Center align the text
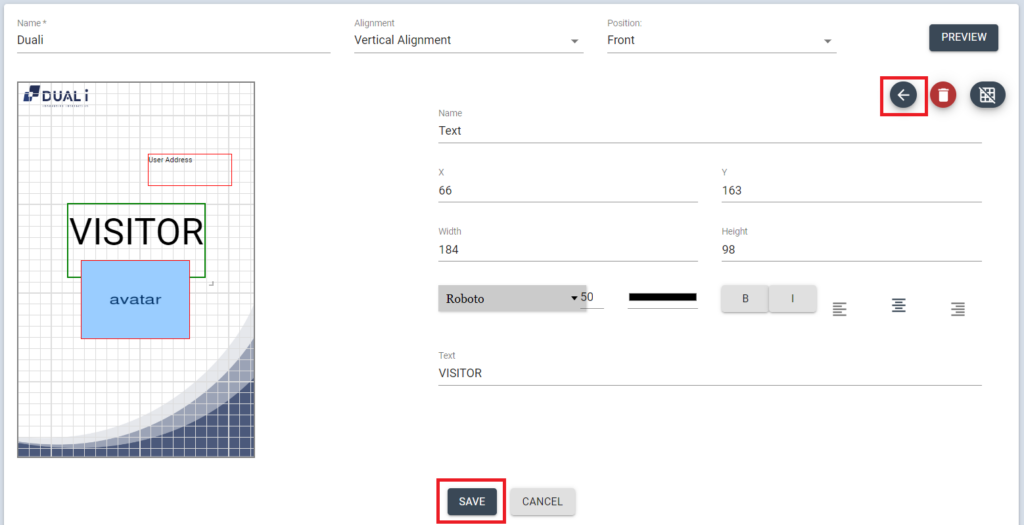Viewport: 1024px width, 525px height. [899, 305]
